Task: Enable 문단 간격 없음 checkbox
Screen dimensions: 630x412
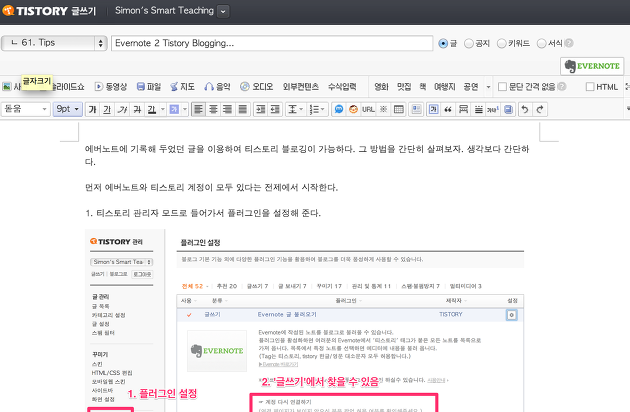Action: point(502,86)
